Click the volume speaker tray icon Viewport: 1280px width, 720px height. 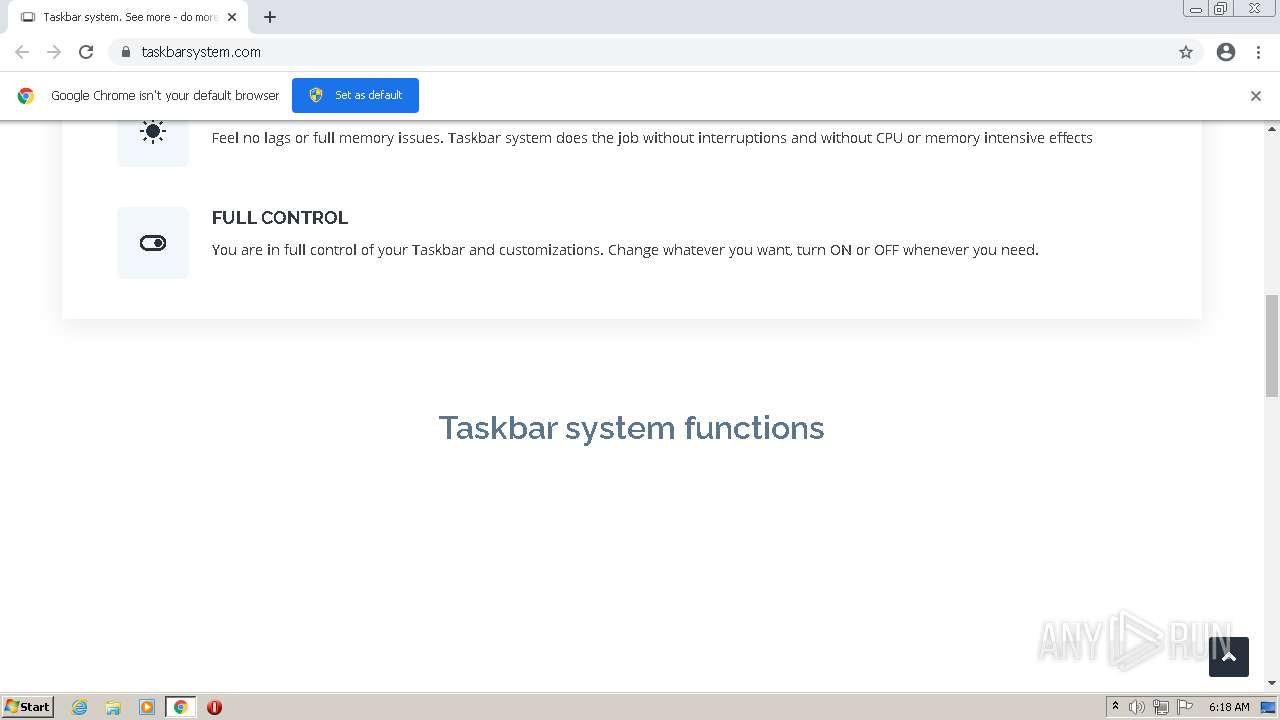pyautogui.click(x=1137, y=707)
